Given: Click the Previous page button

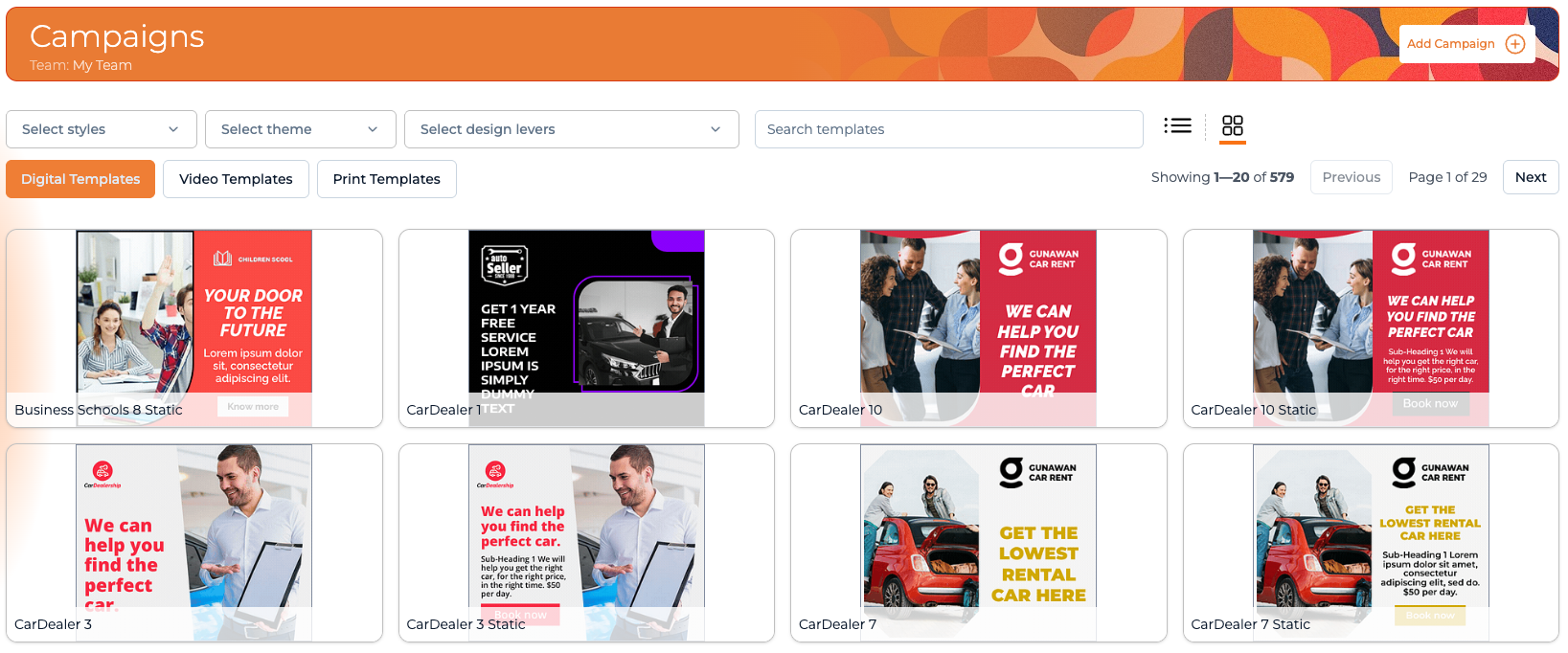Looking at the screenshot, I should click(1352, 177).
